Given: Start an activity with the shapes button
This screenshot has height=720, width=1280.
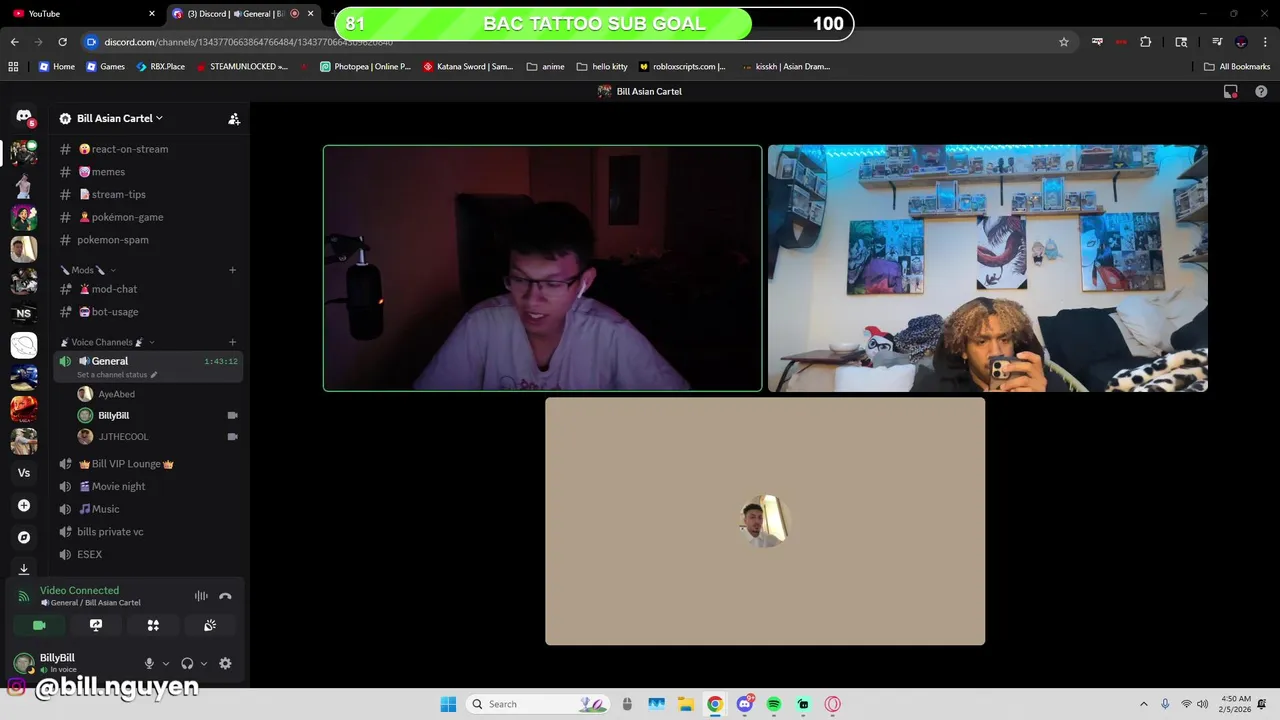Looking at the screenshot, I should [x=153, y=625].
